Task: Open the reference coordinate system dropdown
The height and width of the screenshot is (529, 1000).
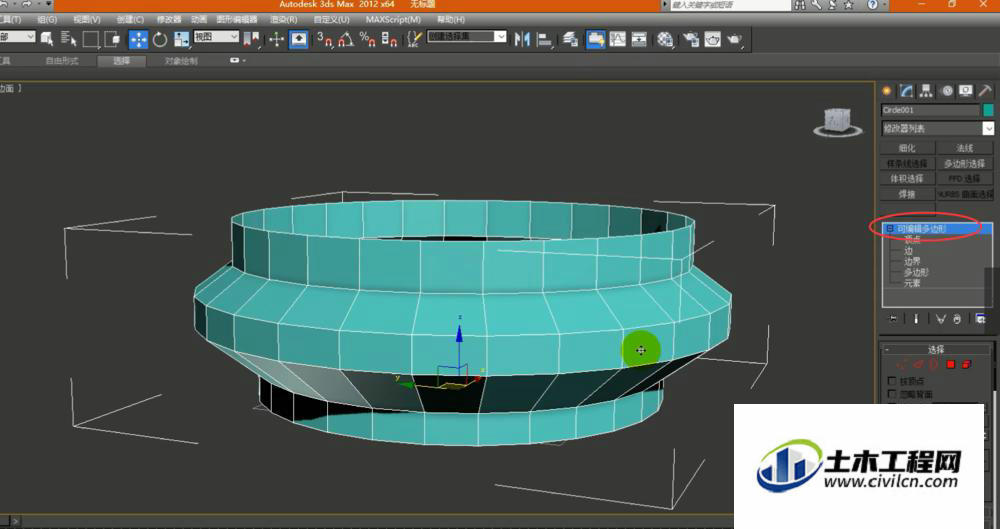Action: click(216, 37)
